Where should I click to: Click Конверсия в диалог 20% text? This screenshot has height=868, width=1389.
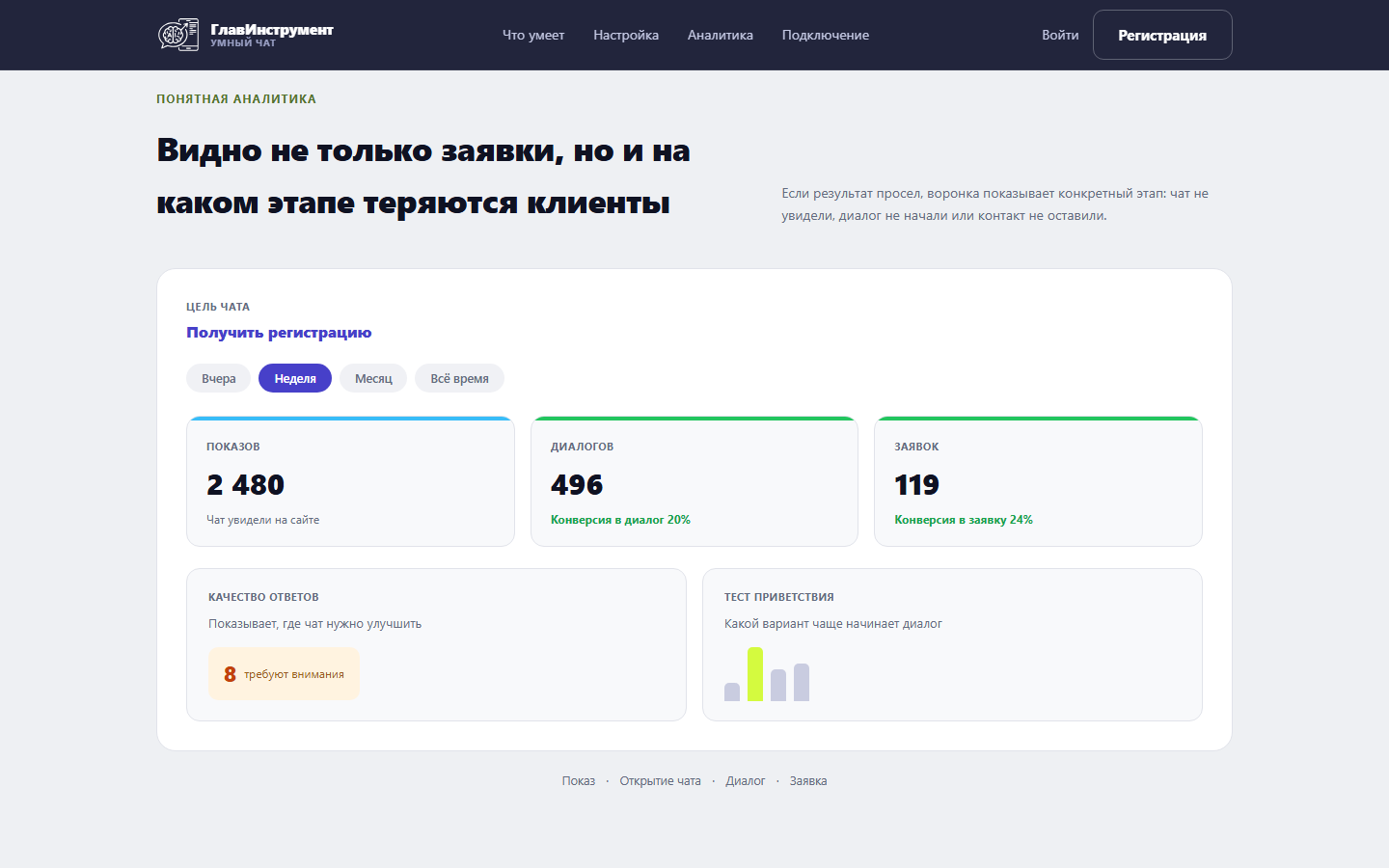click(620, 520)
